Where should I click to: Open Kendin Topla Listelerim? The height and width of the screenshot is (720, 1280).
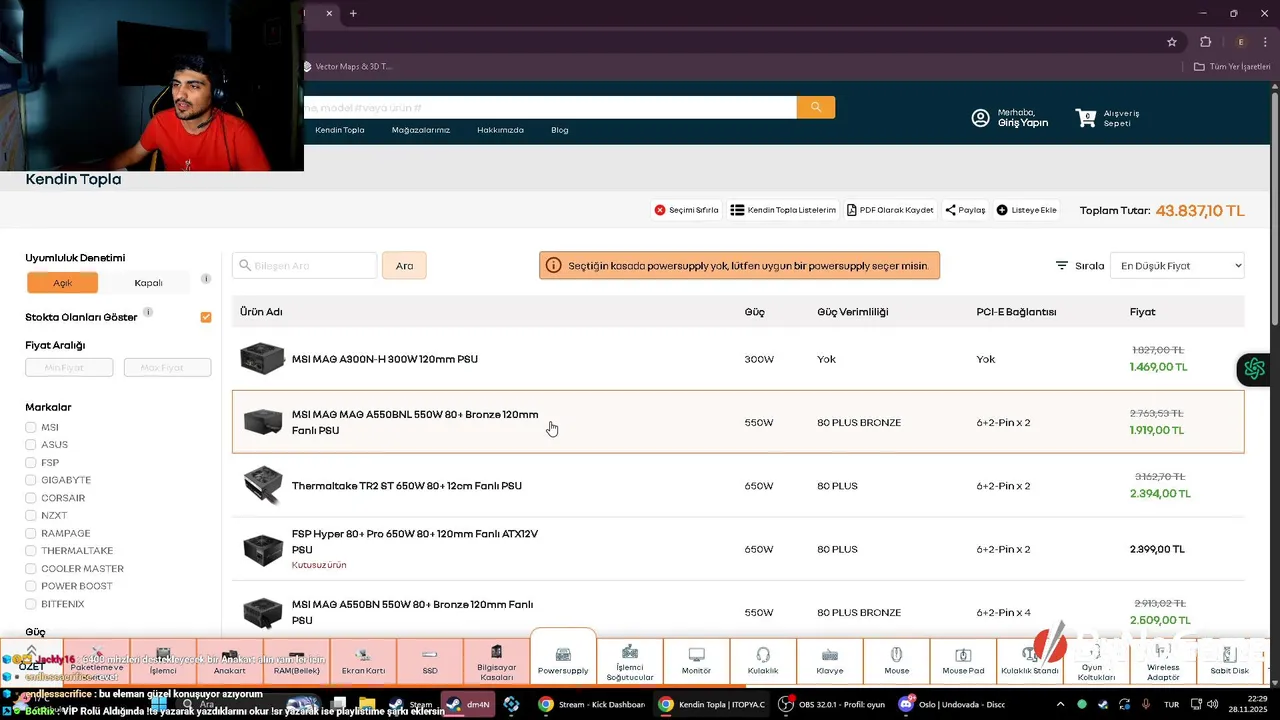coord(782,210)
